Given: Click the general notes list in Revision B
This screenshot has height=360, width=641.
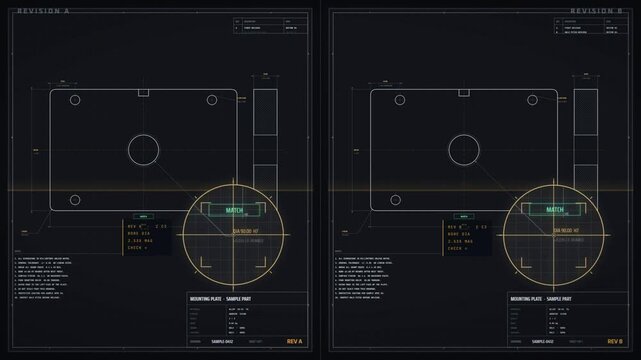Looking at the screenshot, I should click(x=364, y=278).
